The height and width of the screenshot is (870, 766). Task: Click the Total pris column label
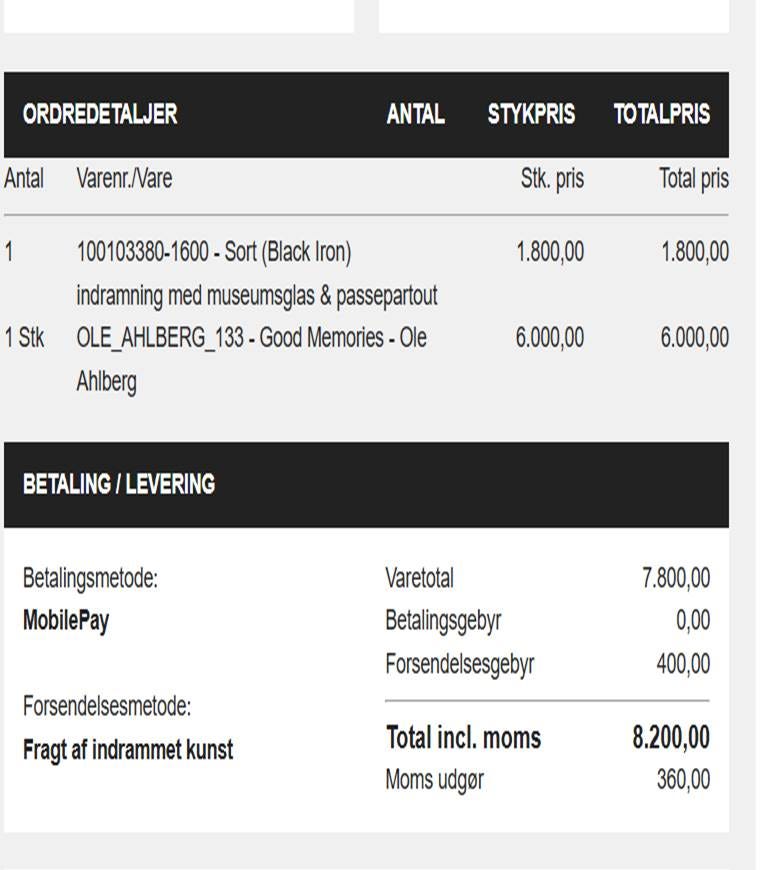coord(694,179)
